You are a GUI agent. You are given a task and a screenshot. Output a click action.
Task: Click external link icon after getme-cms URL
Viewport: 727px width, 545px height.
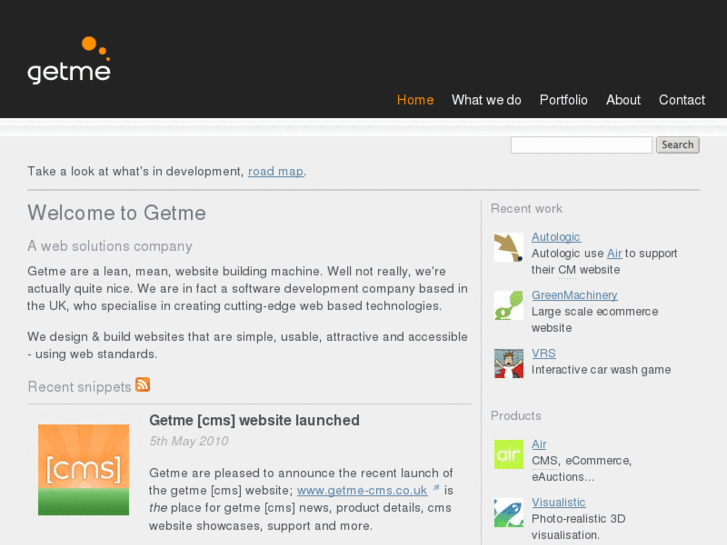pyautogui.click(x=436, y=488)
